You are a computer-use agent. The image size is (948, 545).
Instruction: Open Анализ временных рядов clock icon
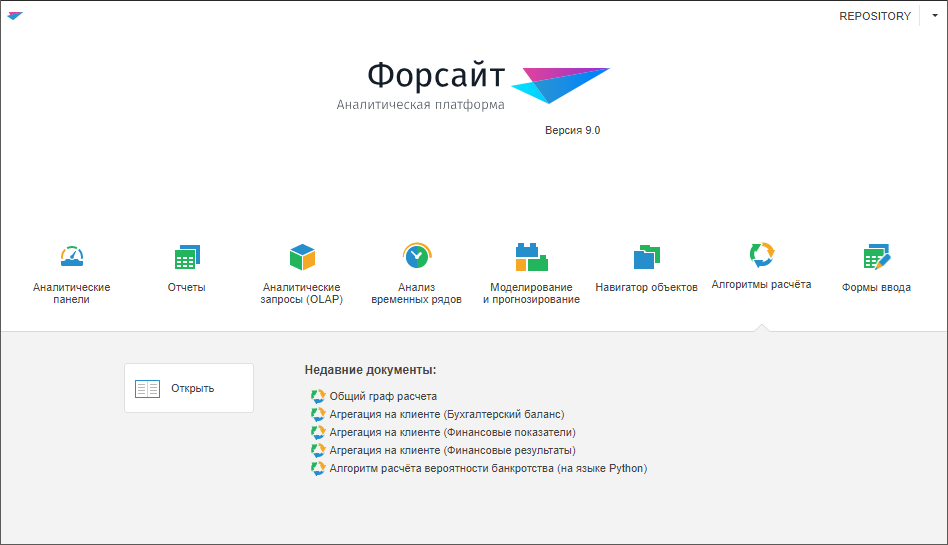pos(417,256)
